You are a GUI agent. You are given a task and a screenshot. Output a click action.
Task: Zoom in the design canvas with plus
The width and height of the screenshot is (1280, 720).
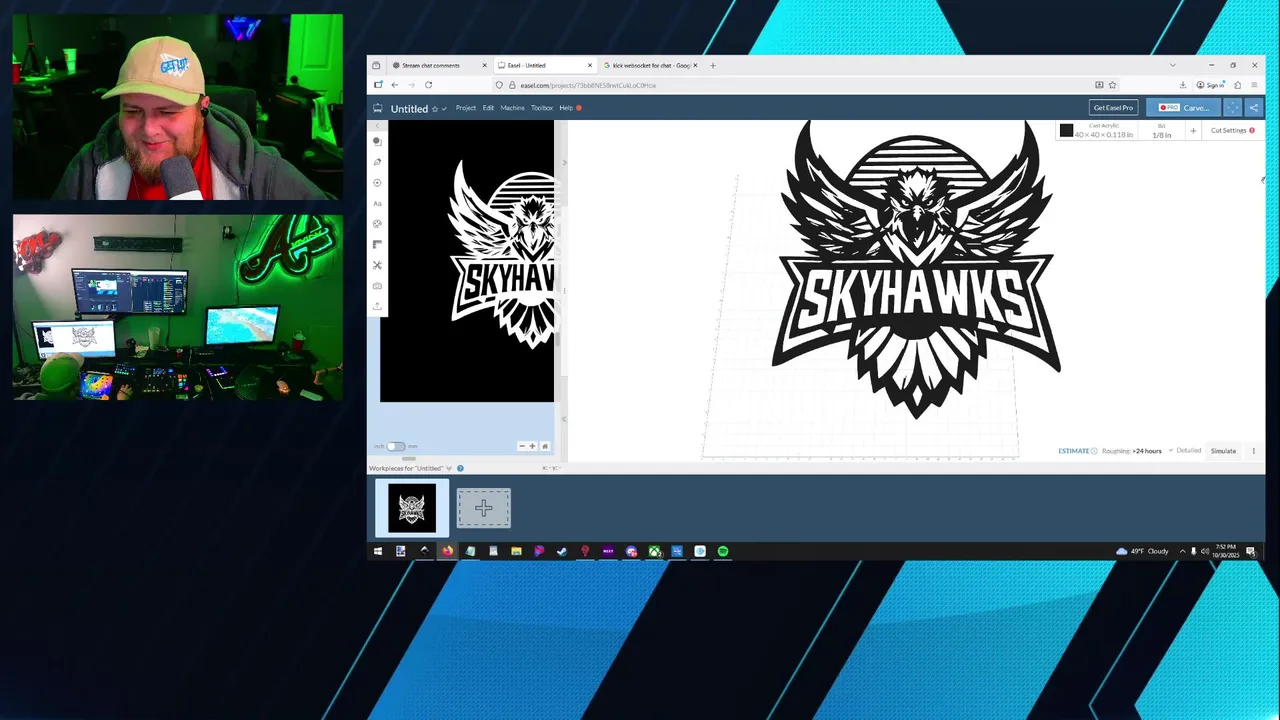pos(532,446)
